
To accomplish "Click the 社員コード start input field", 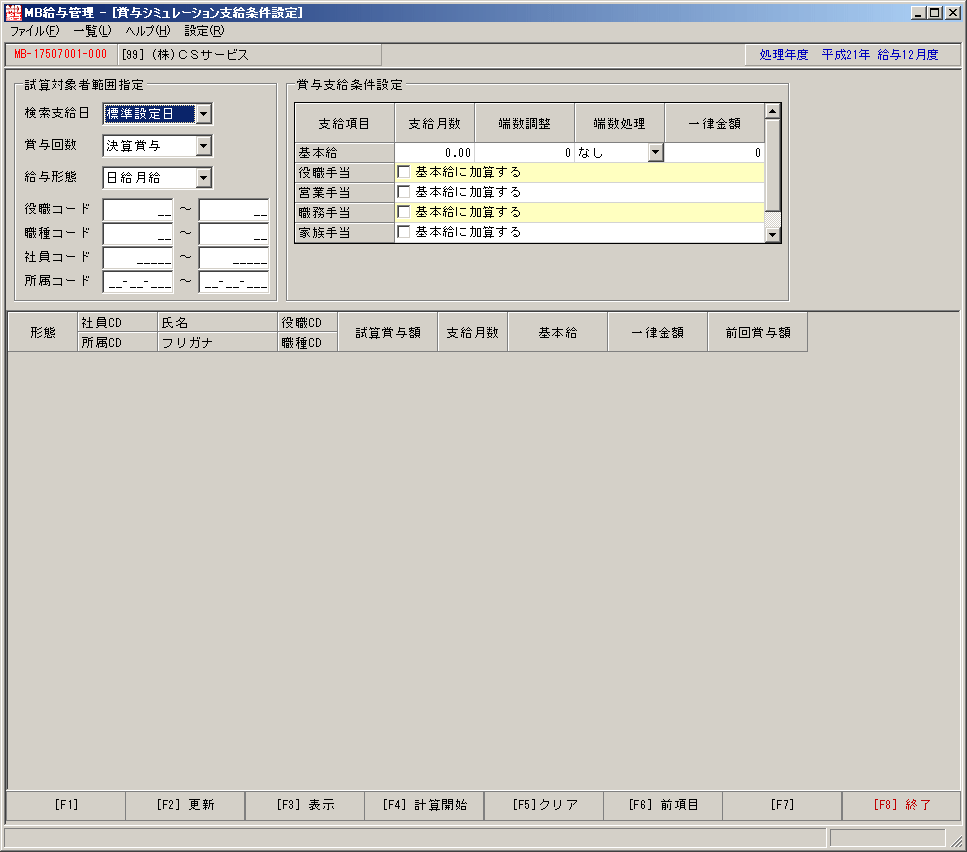I will point(138,257).
